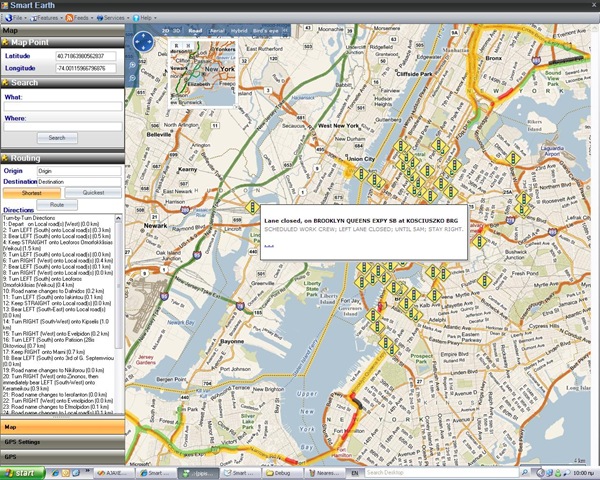Click the EN language indicator
The width and height of the screenshot is (600, 480).
coord(355,473)
